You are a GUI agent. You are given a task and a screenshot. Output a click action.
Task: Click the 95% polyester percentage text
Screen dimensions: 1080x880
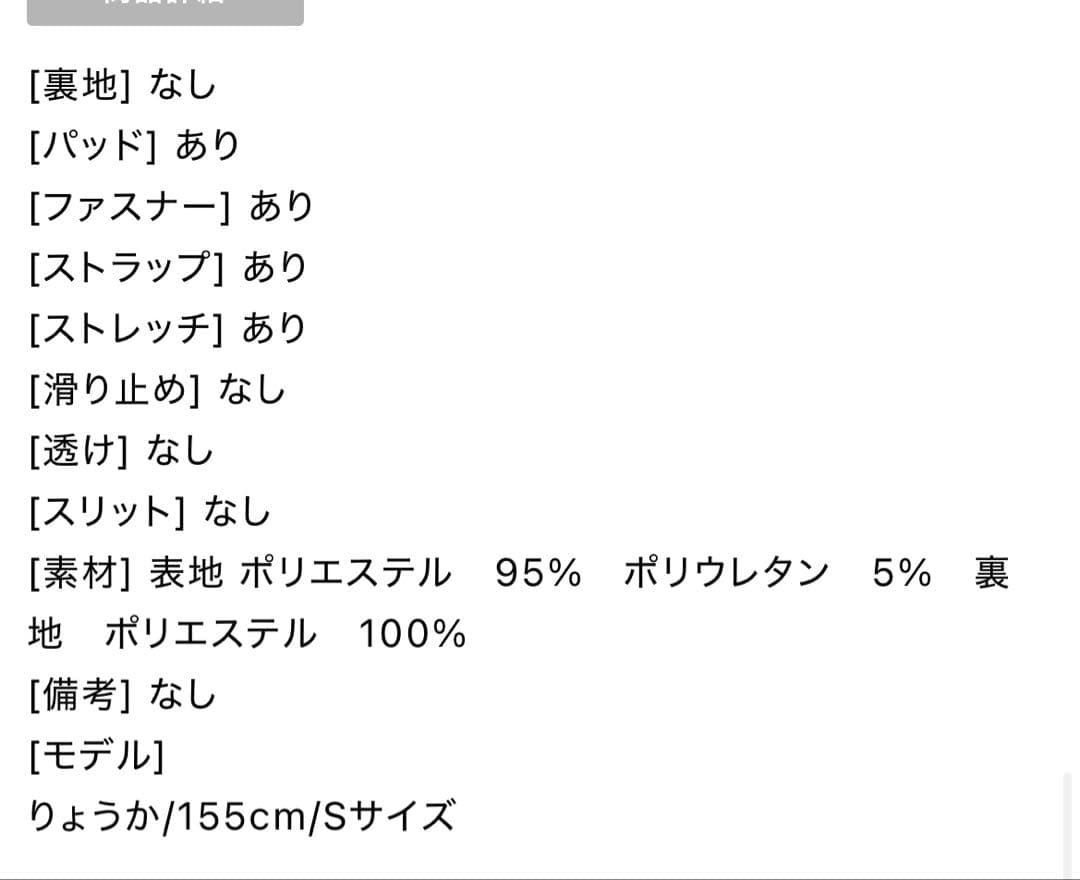tap(538, 574)
